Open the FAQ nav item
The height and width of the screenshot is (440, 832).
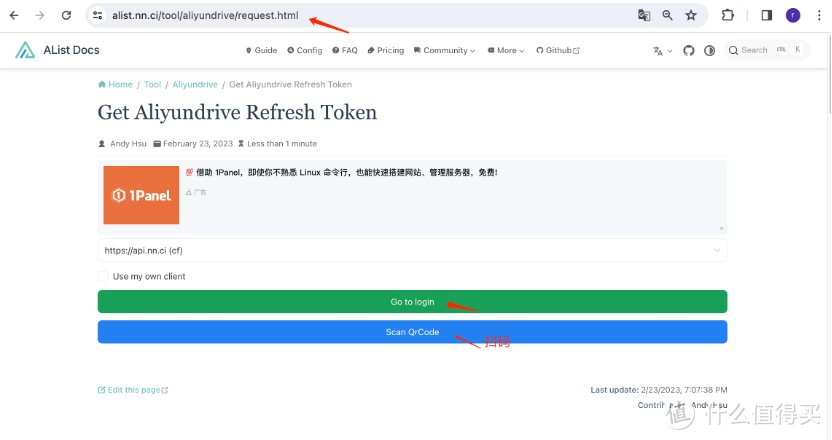pos(345,50)
